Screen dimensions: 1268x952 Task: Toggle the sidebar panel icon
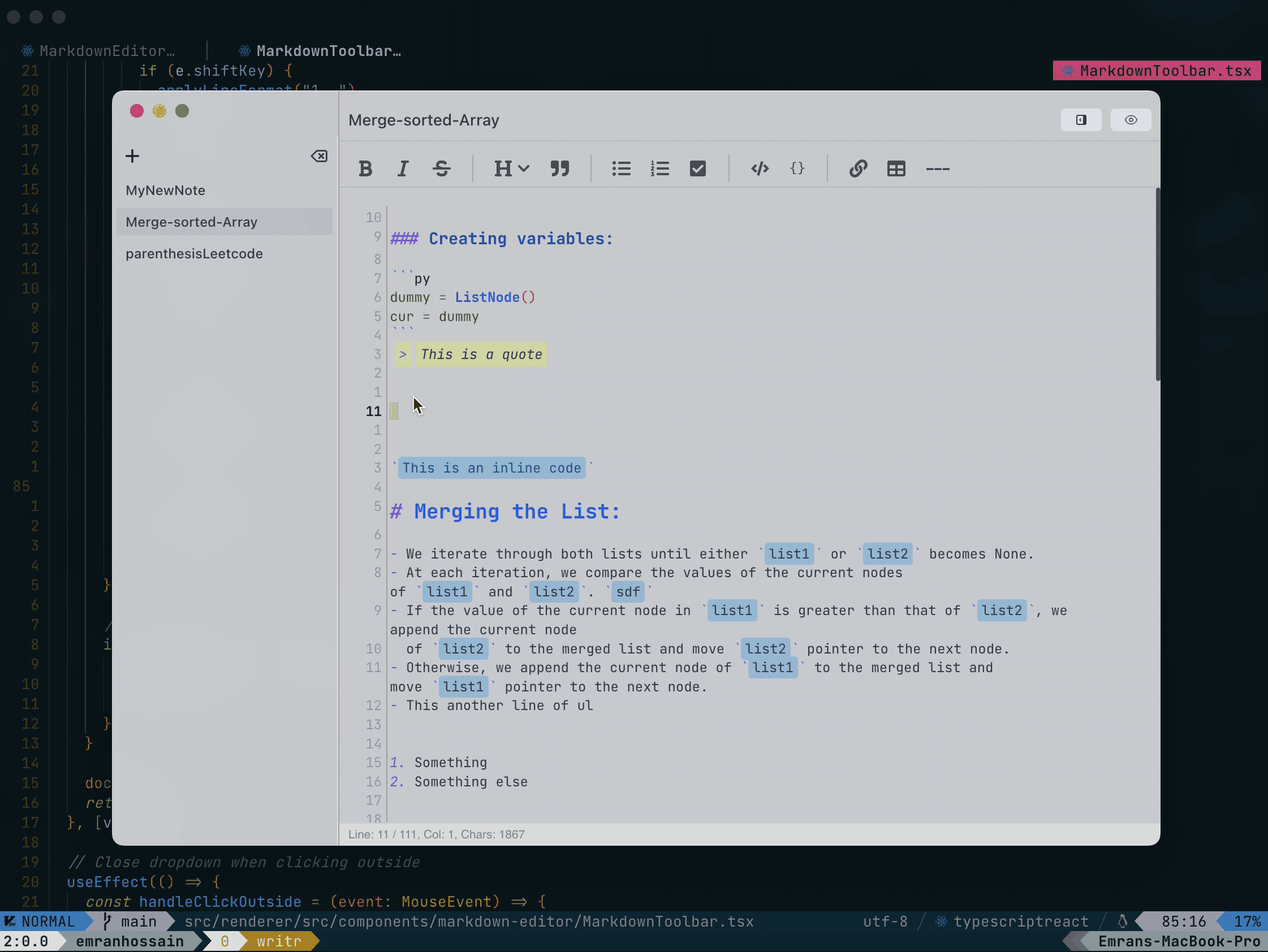click(1082, 120)
